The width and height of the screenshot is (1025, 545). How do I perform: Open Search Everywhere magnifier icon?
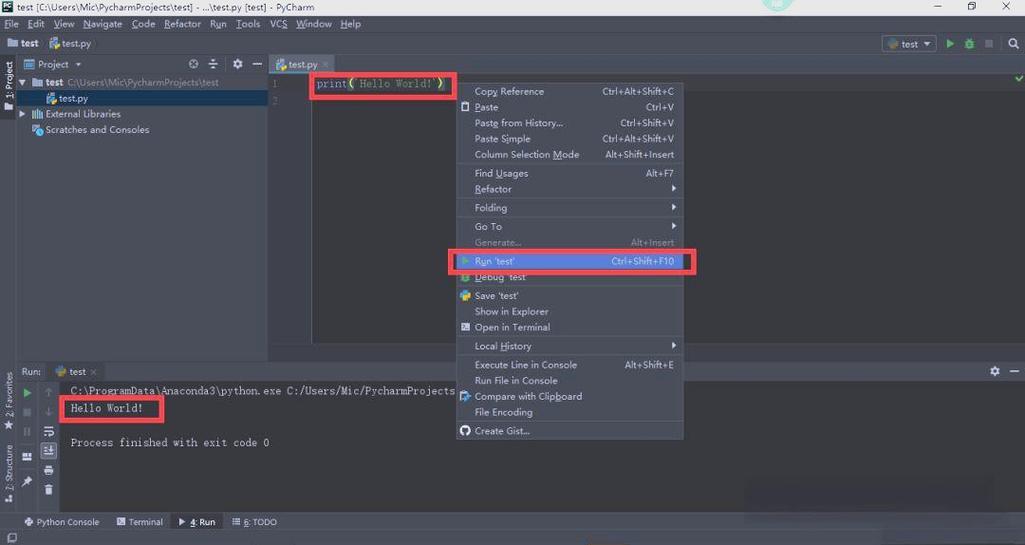1013,44
